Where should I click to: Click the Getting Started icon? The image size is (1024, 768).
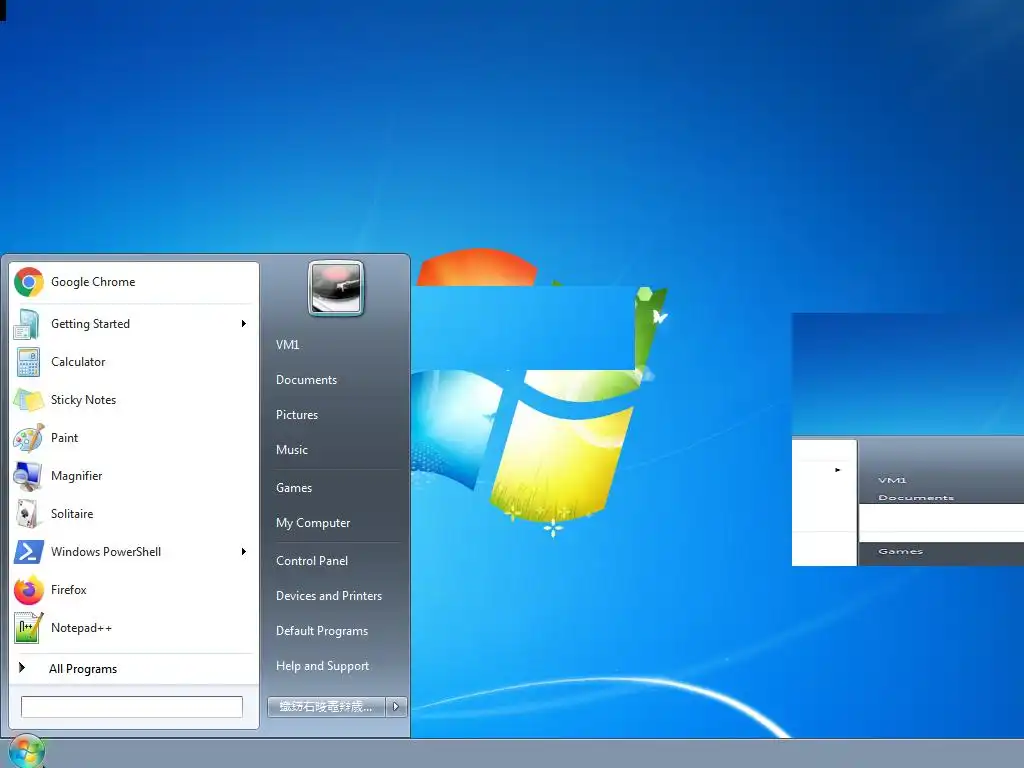[27, 324]
